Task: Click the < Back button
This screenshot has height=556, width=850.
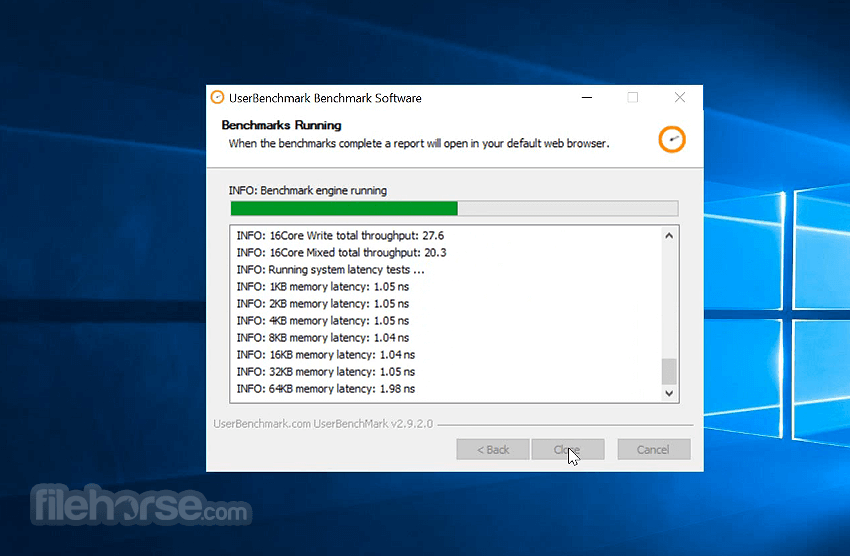Action: [493, 449]
